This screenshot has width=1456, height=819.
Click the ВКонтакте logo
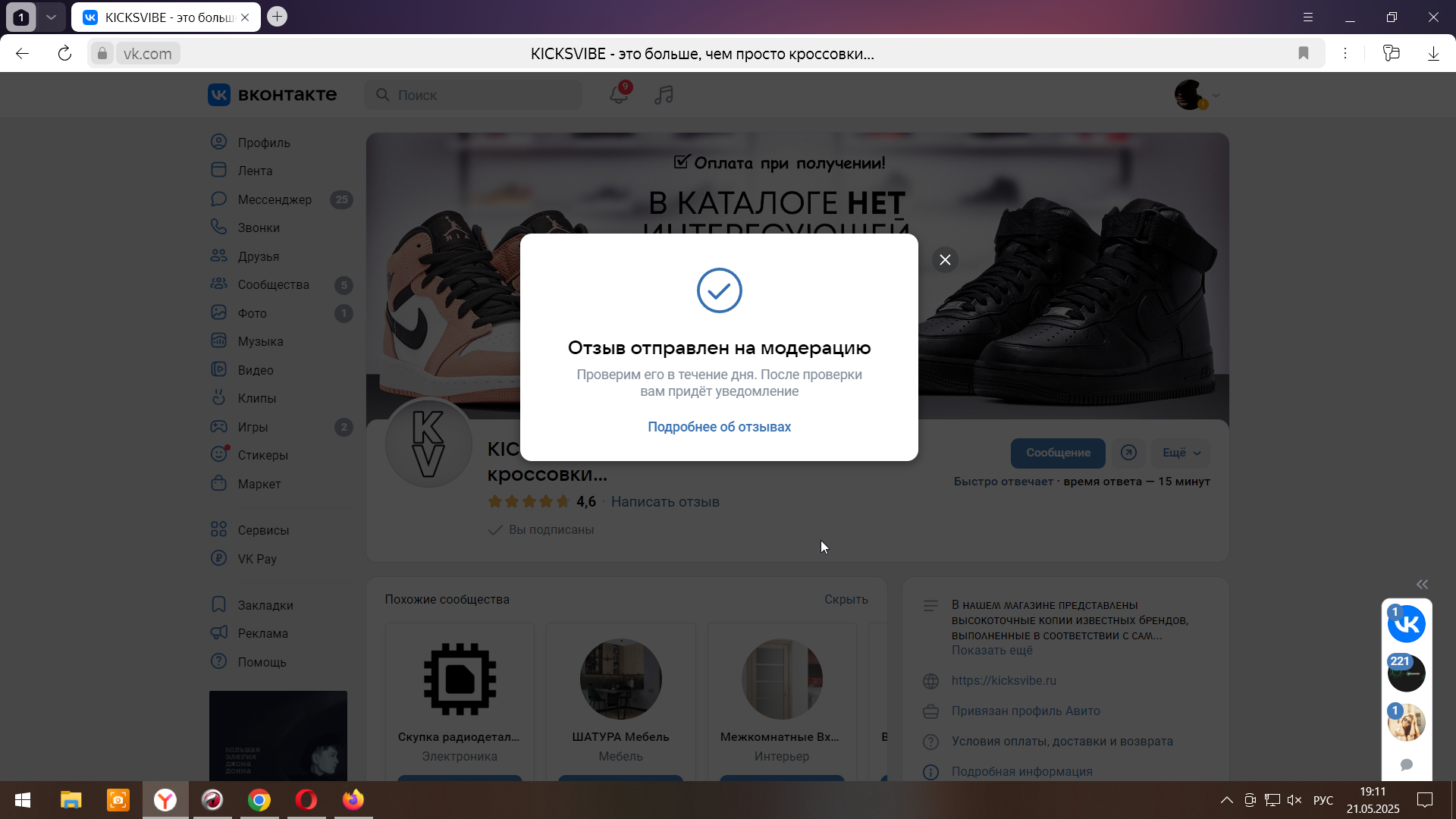pyautogui.click(x=272, y=95)
